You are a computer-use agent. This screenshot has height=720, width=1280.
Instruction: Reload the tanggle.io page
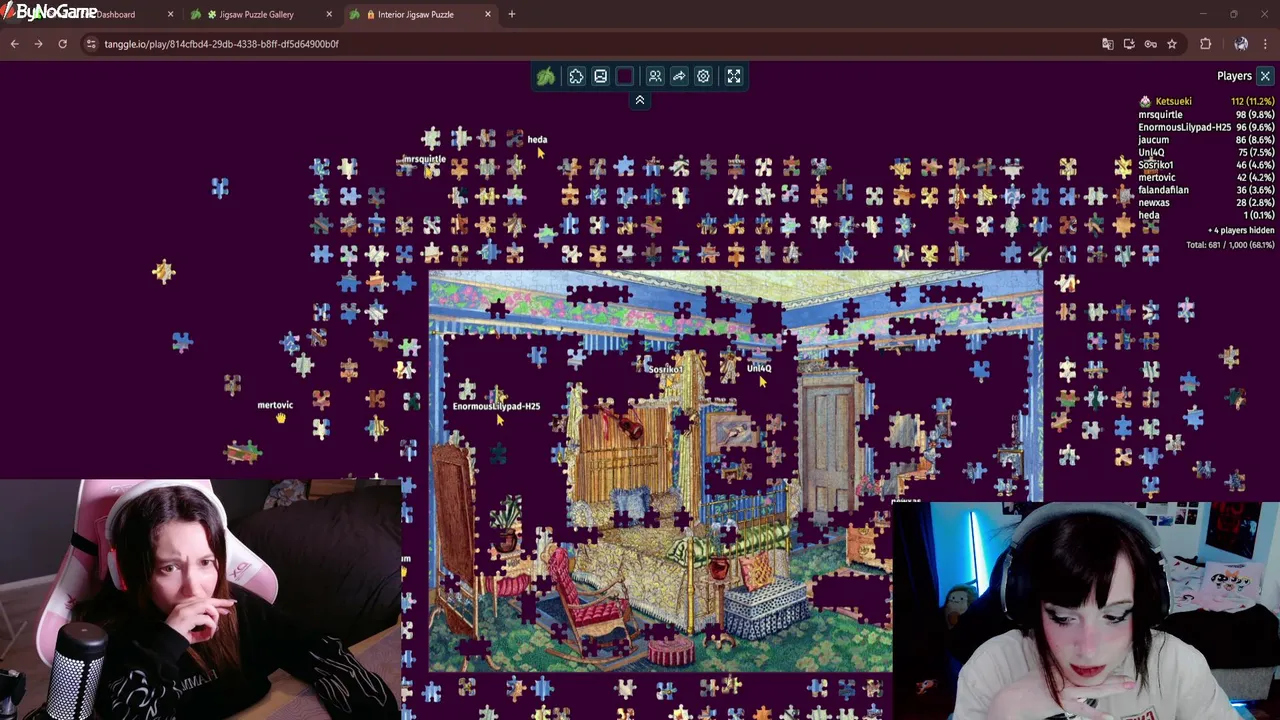pos(62,44)
